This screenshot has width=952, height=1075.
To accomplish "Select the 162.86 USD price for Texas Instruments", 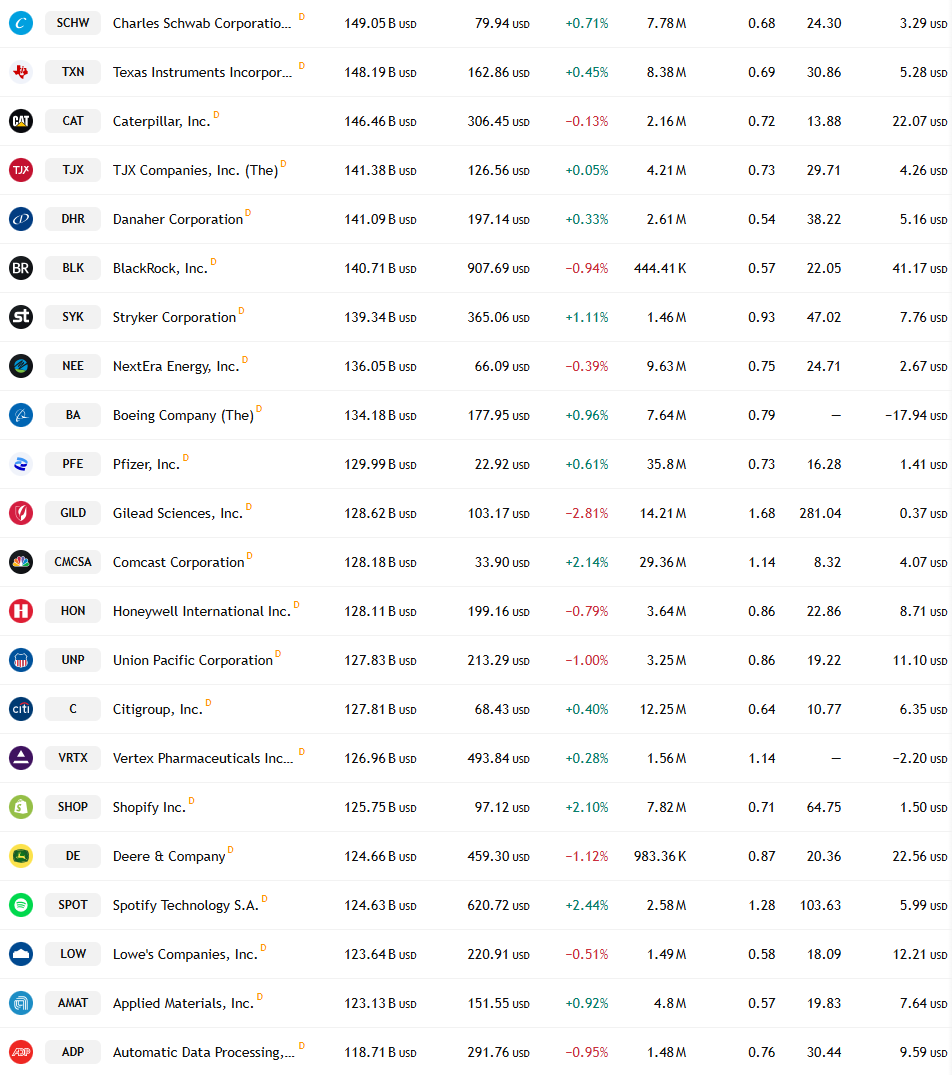I will (x=498, y=72).
